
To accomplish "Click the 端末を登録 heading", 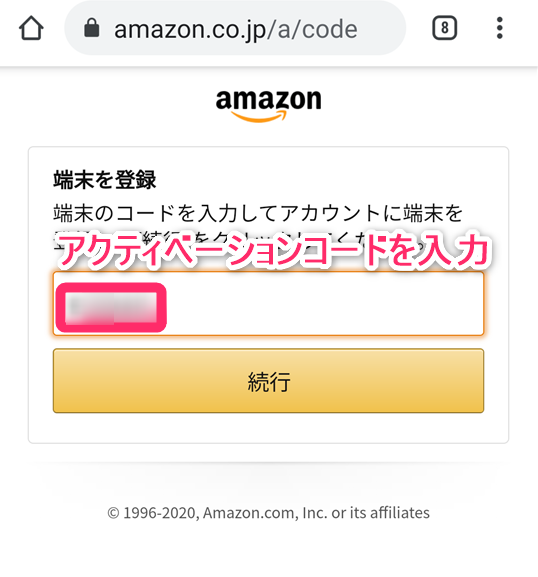I will 105,180.
